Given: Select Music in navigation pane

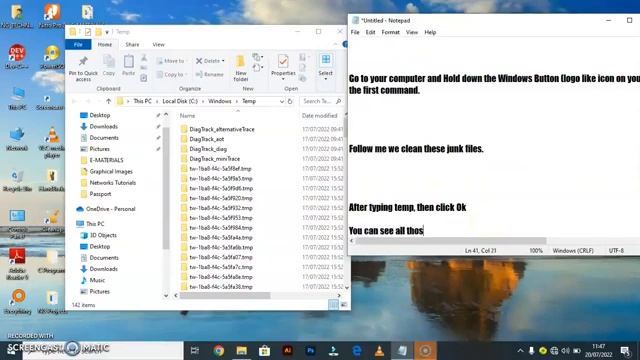Looking at the screenshot, I should pos(97,280).
